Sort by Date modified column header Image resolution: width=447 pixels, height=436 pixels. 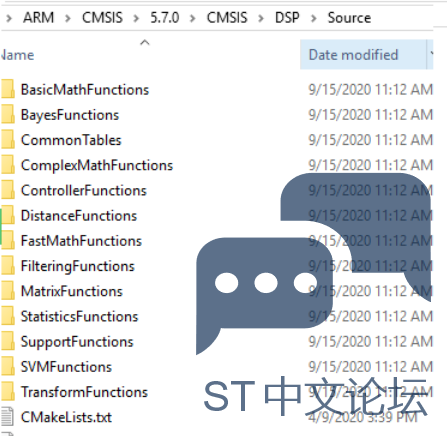coord(353,55)
